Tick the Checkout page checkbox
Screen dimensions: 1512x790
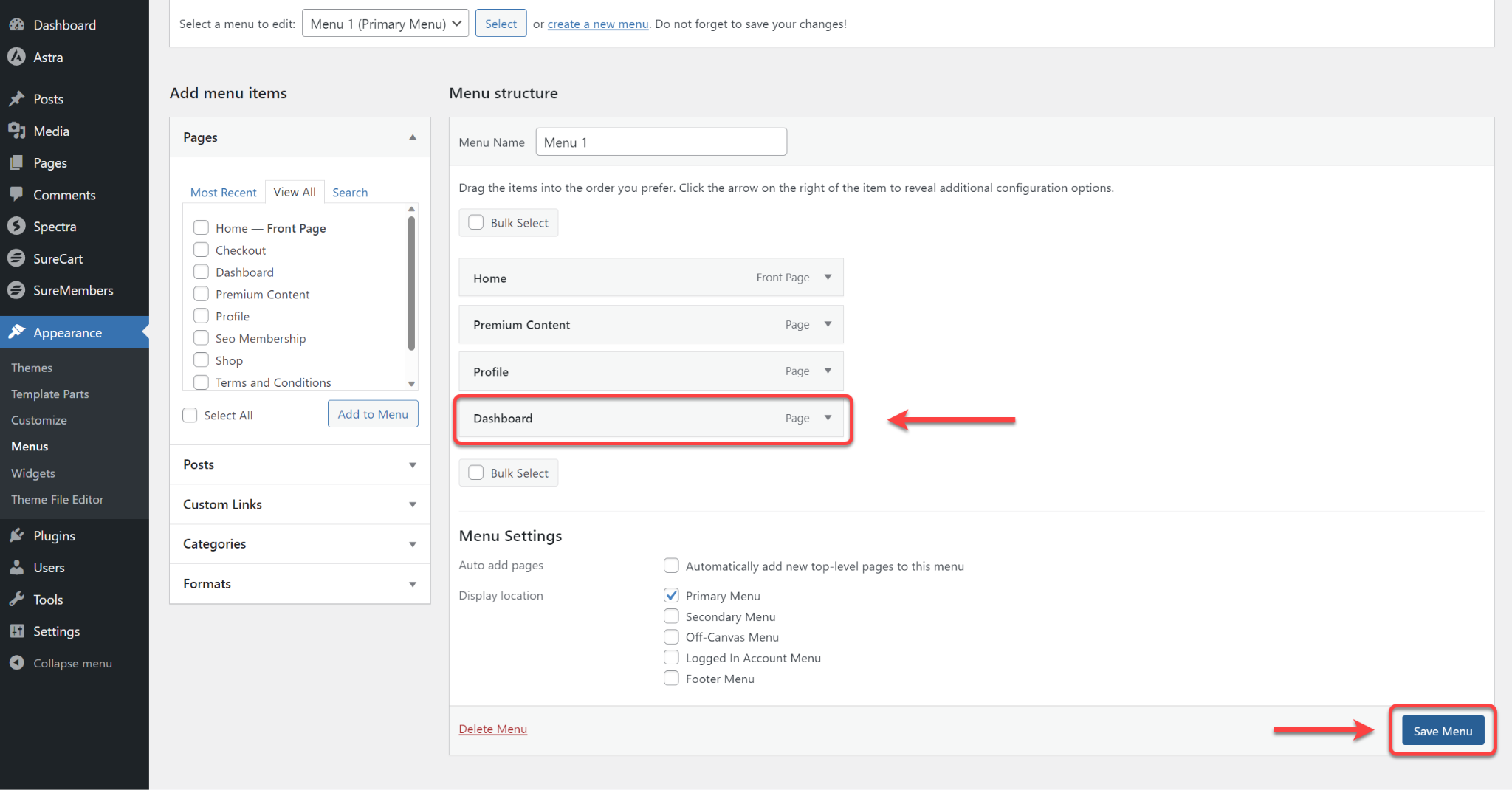[201, 250]
